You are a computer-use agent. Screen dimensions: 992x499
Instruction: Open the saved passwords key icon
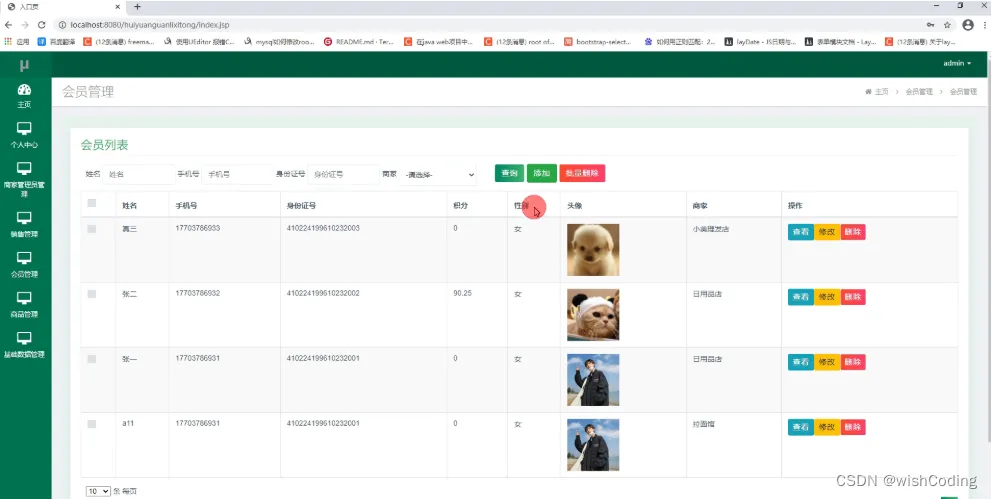pos(931,25)
